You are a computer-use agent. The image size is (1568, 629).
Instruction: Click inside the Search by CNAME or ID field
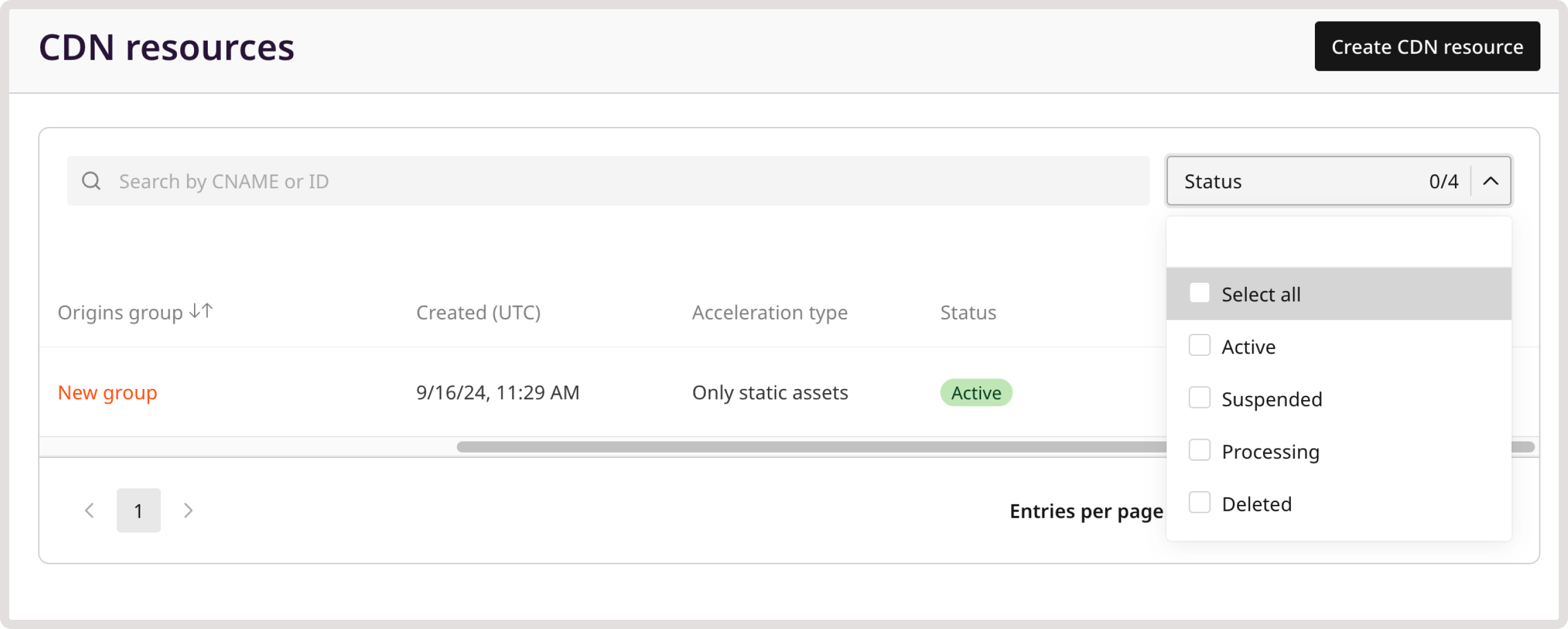pyautogui.click(x=365, y=180)
